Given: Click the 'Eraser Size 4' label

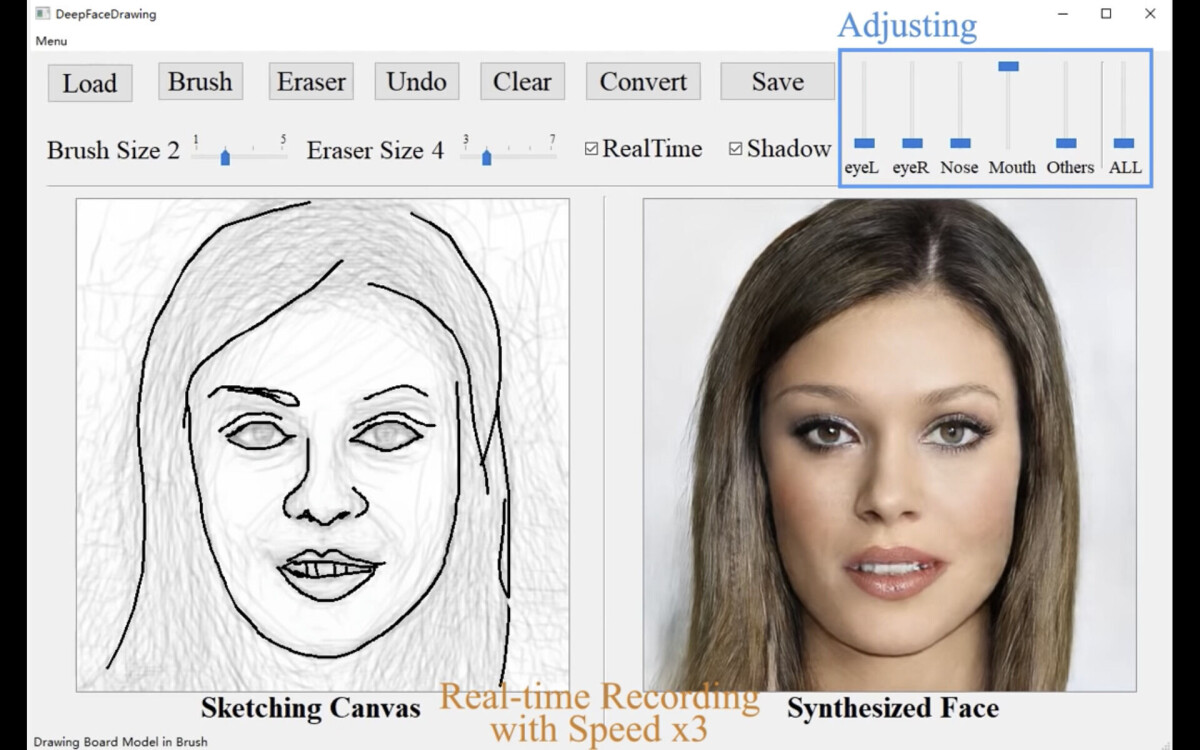Looking at the screenshot, I should 375,151.
